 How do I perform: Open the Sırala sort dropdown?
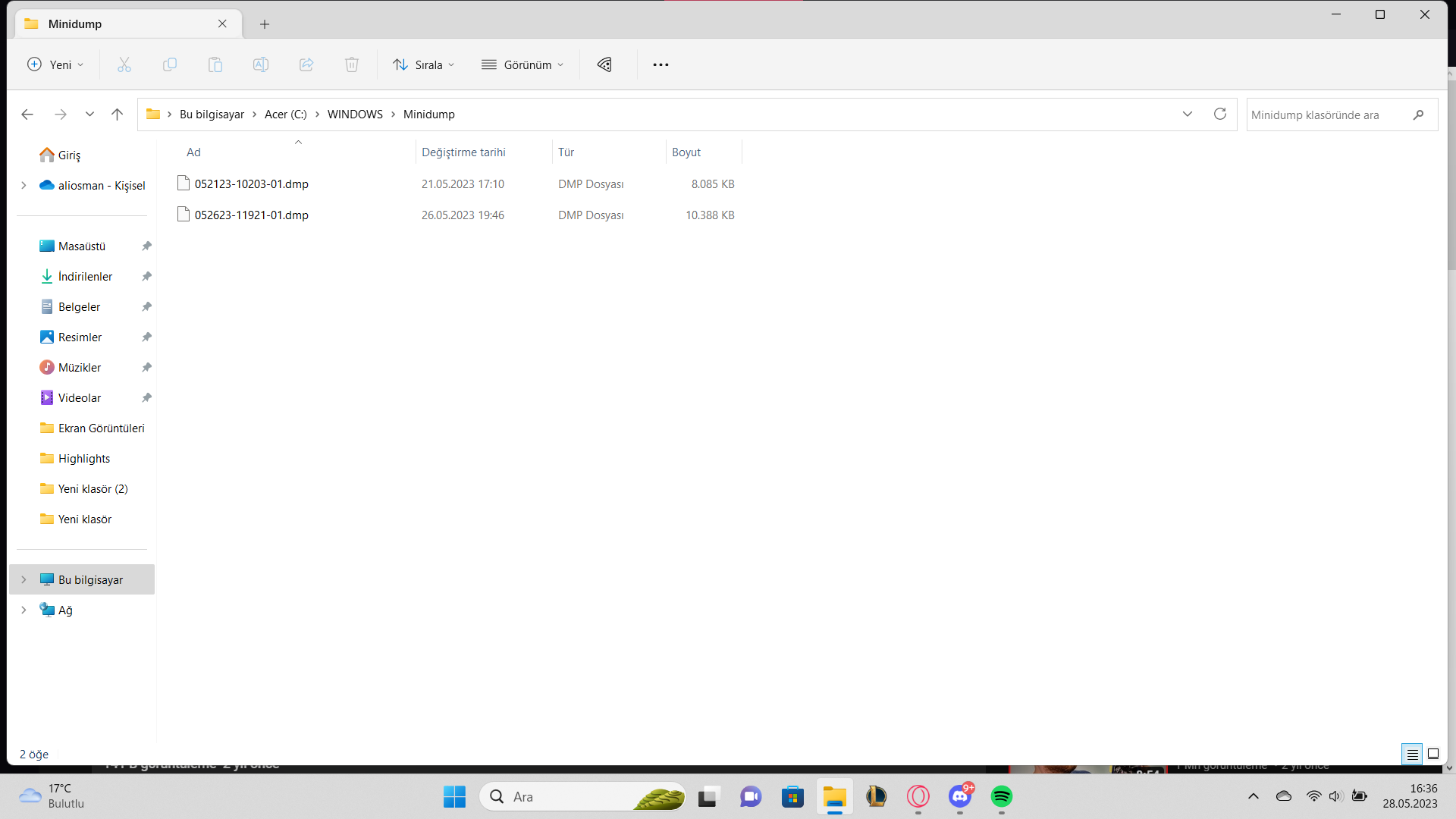tap(424, 64)
